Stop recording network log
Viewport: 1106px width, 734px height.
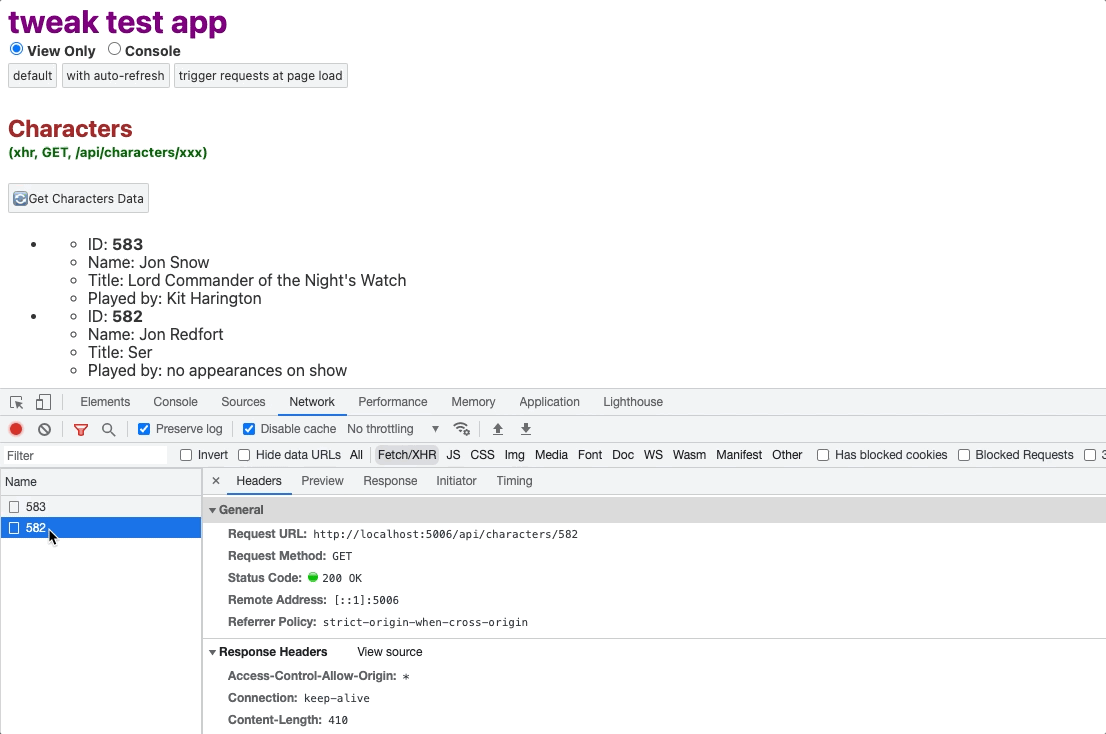[16, 429]
